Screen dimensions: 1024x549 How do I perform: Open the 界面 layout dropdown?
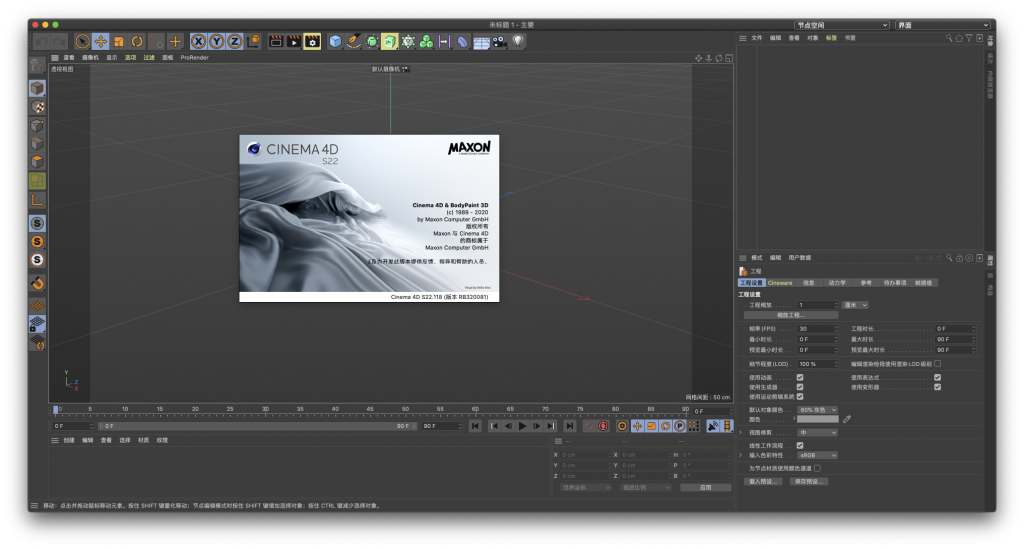point(944,25)
